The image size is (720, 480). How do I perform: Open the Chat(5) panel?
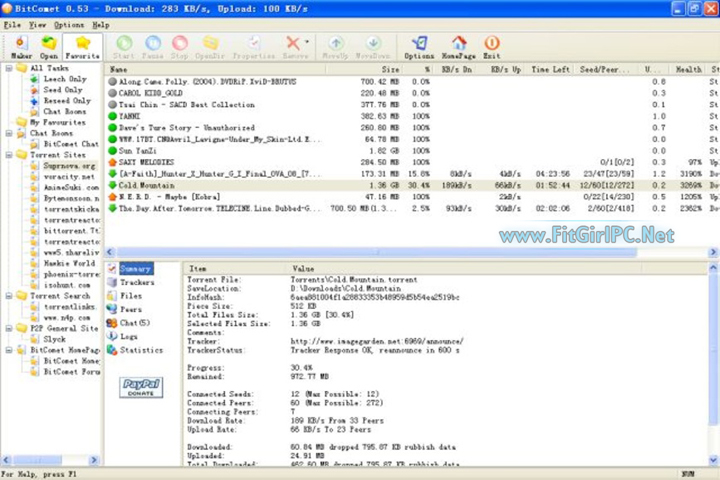click(x=134, y=323)
